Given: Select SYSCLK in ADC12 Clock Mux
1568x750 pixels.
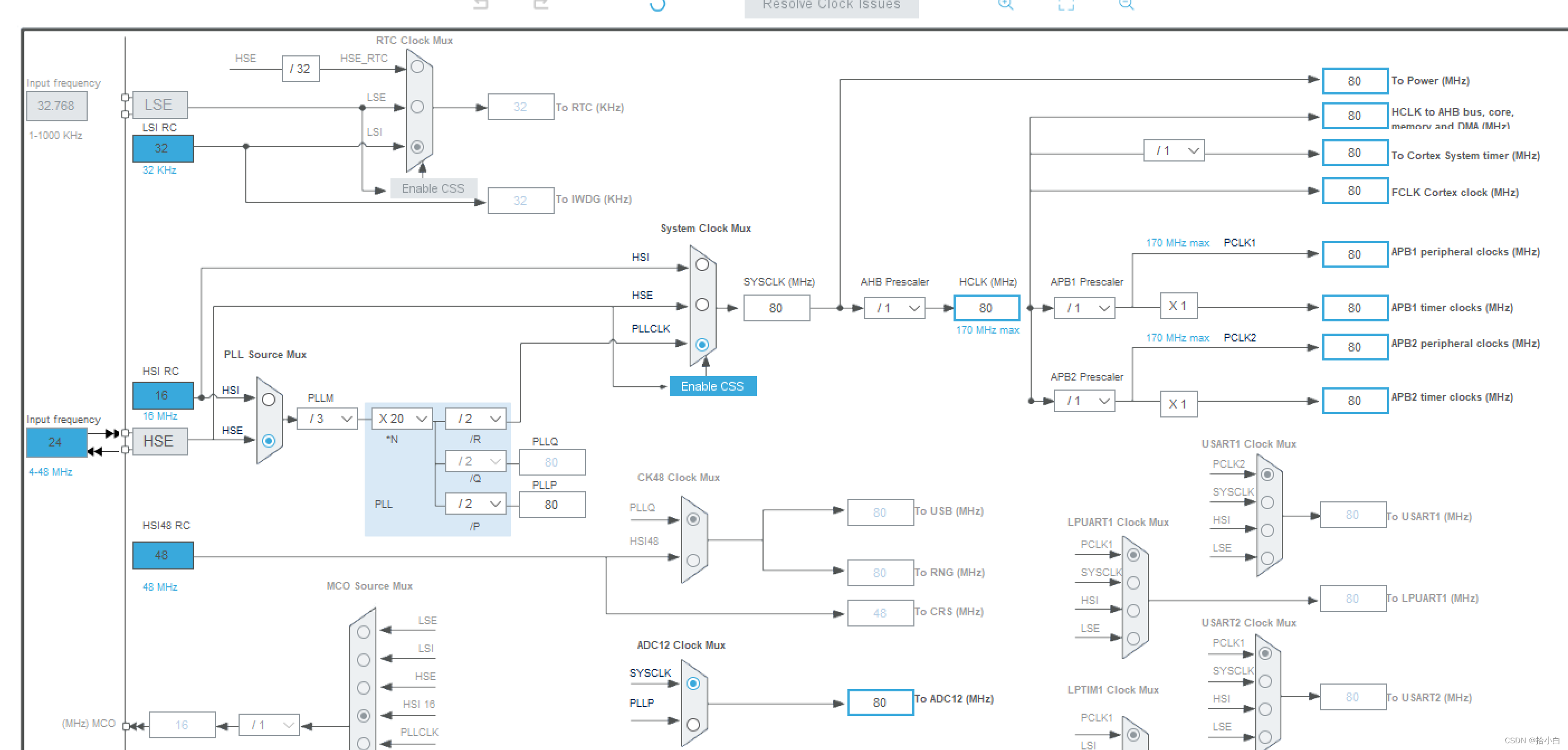Looking at the screenshot, I should tap(693, 683).
